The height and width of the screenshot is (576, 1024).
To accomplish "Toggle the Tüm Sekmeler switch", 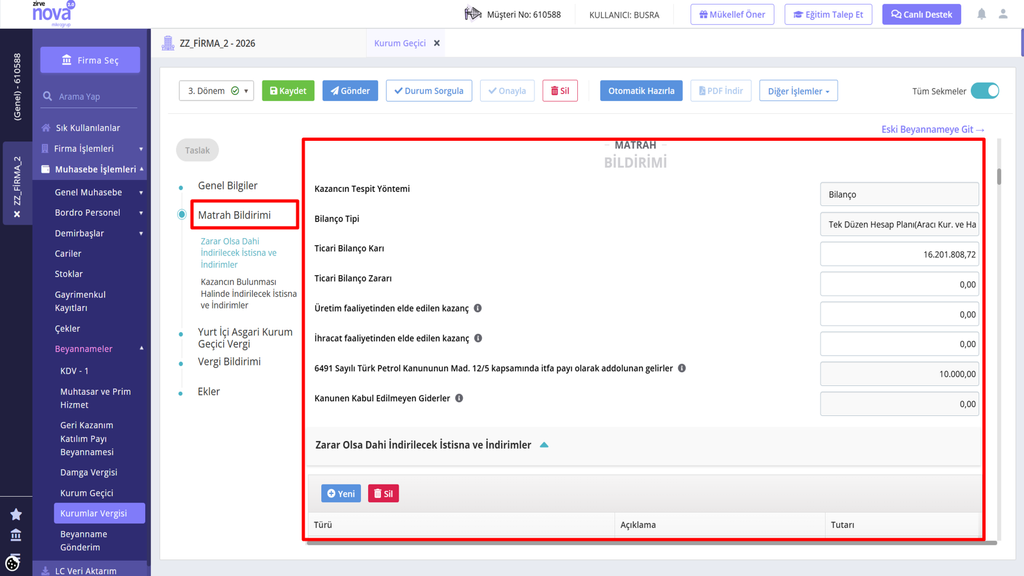I will click(985, 91).
